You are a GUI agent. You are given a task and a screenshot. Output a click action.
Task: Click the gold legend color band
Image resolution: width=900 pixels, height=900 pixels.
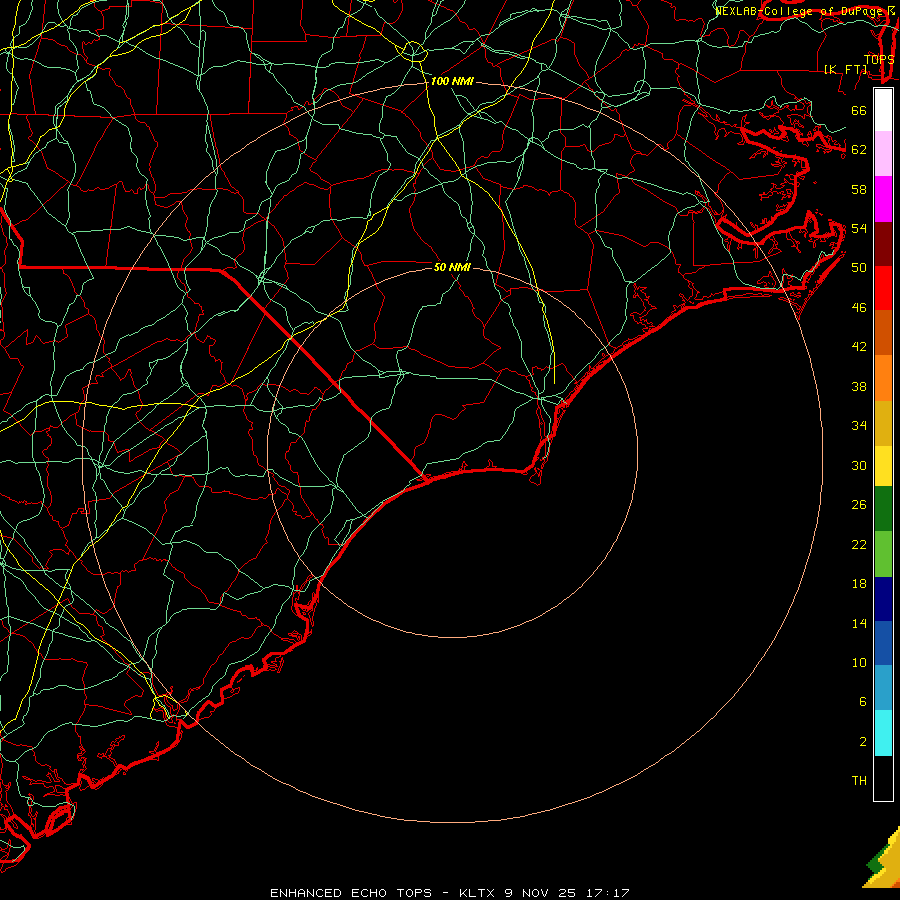click(x=883, y=423)
